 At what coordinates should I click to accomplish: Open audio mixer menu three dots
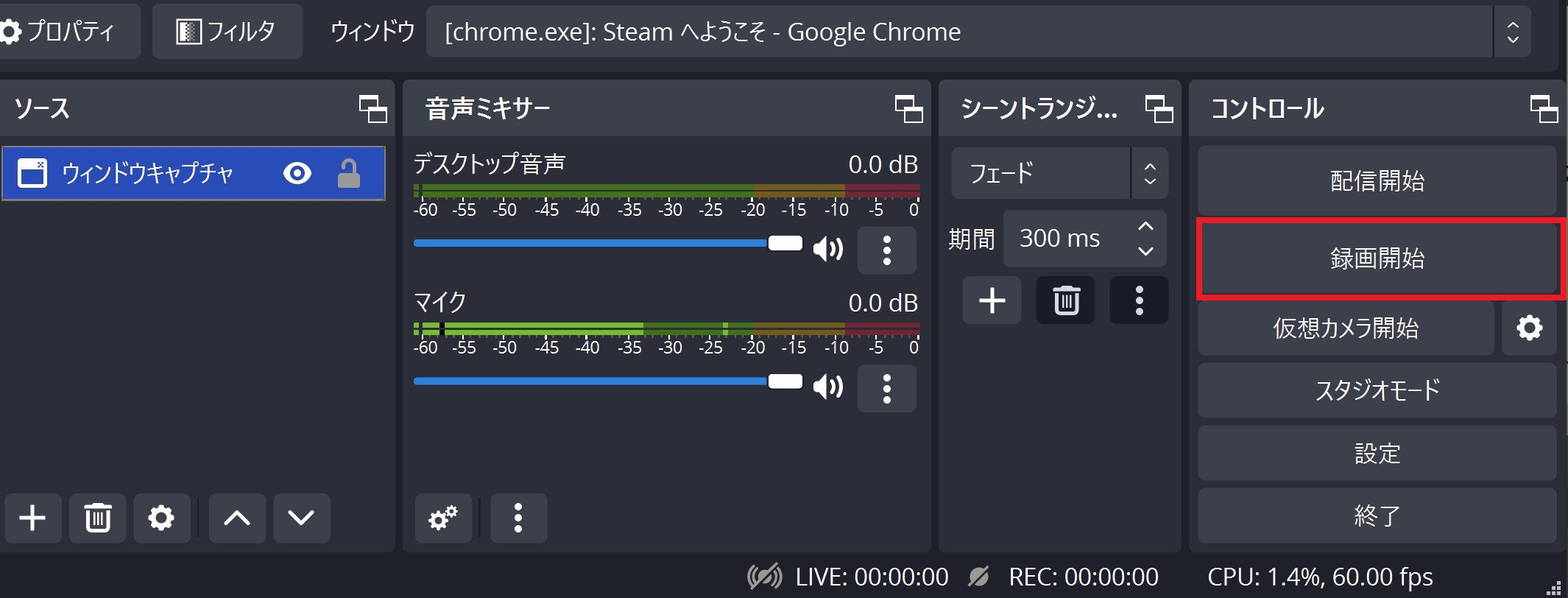518,518
